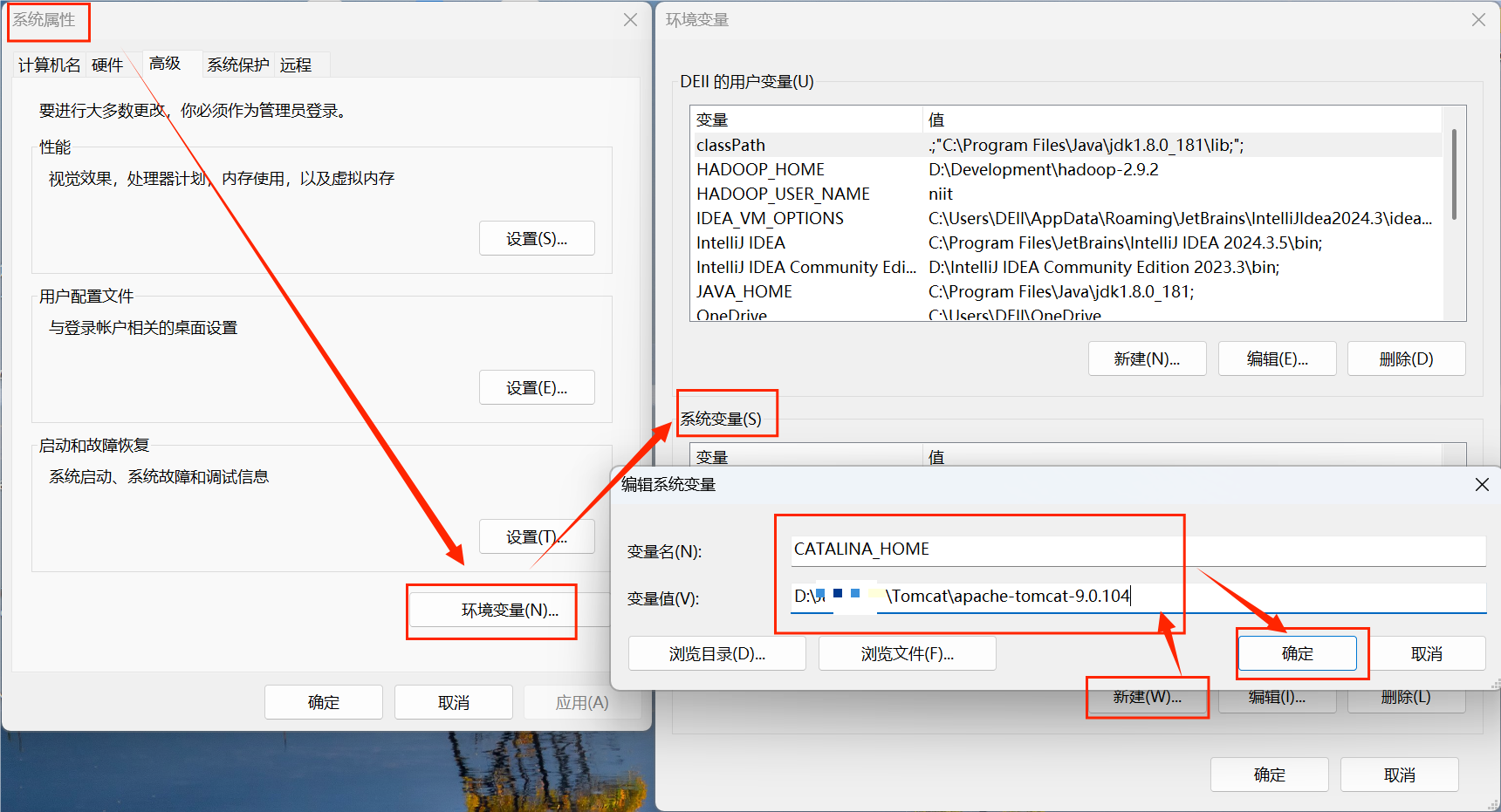Click the 变量值 field with Tomcat path
This screenshot has width=1501, height=812.
coord(1138,597)
